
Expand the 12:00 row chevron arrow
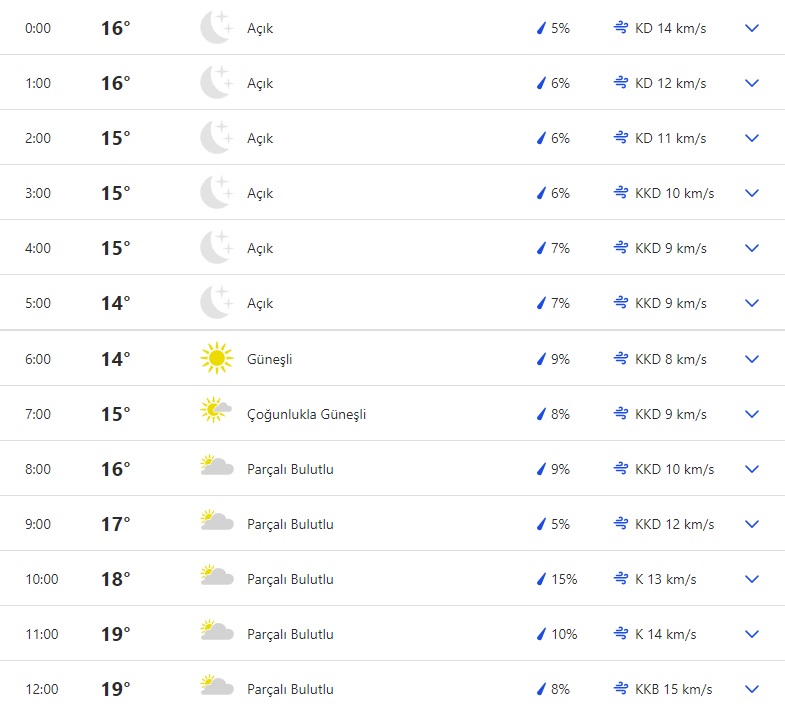tap(752, 689)
